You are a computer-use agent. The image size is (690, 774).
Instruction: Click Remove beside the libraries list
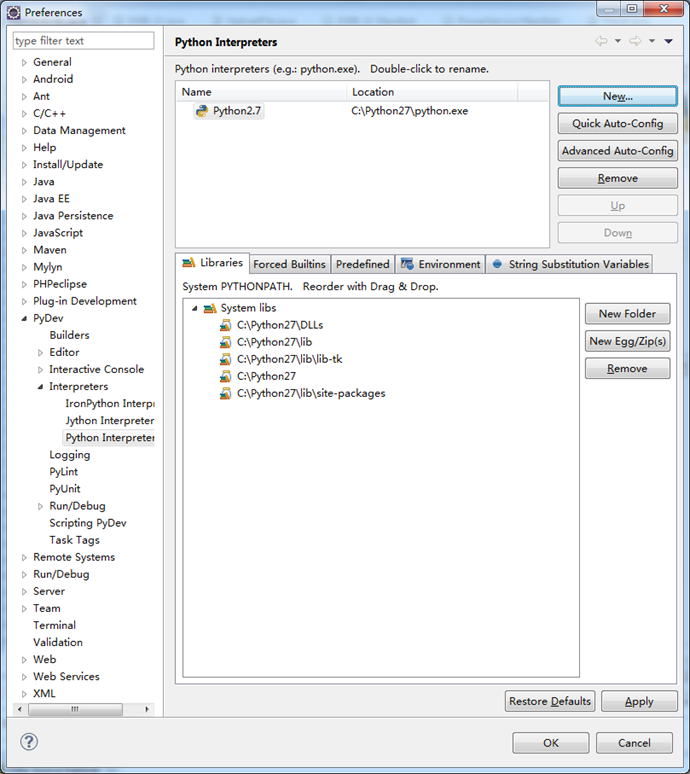click(627, 368)
